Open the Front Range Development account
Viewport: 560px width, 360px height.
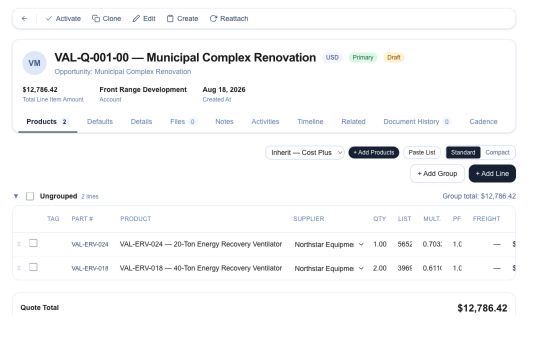click(x=143, y=89)
